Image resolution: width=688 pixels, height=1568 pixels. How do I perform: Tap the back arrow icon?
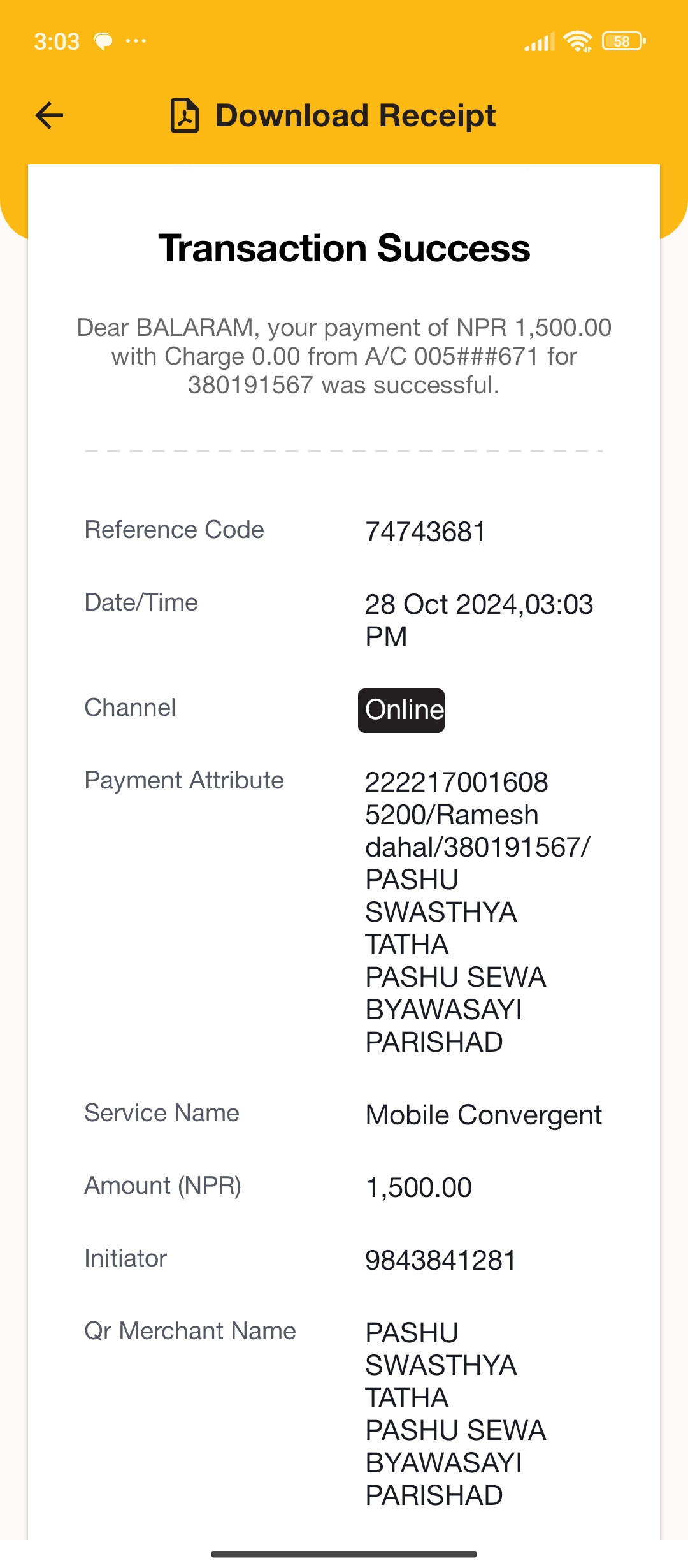(49, 115)
